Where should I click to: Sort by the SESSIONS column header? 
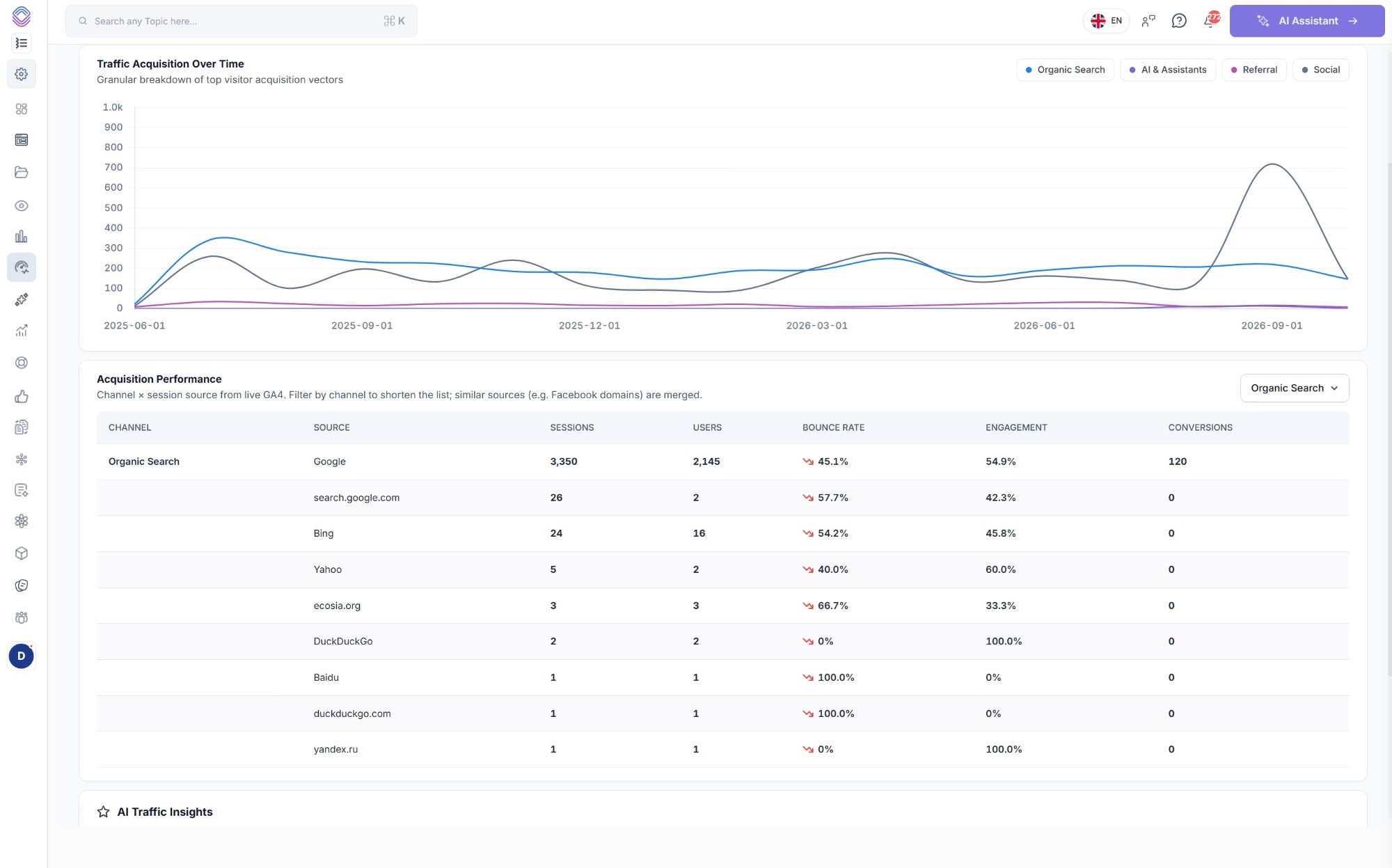click(x=572, y=427)
